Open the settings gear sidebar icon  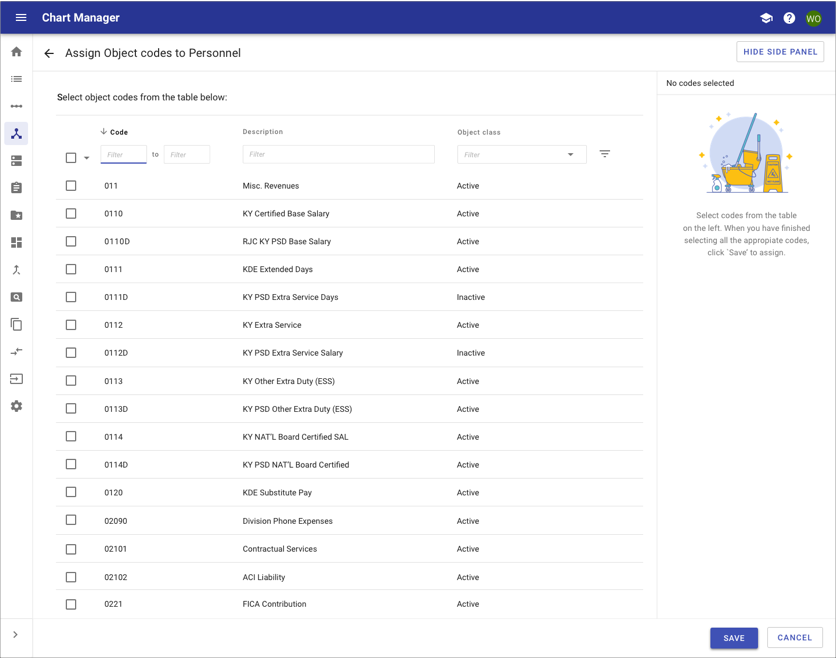tap(17, 406)
